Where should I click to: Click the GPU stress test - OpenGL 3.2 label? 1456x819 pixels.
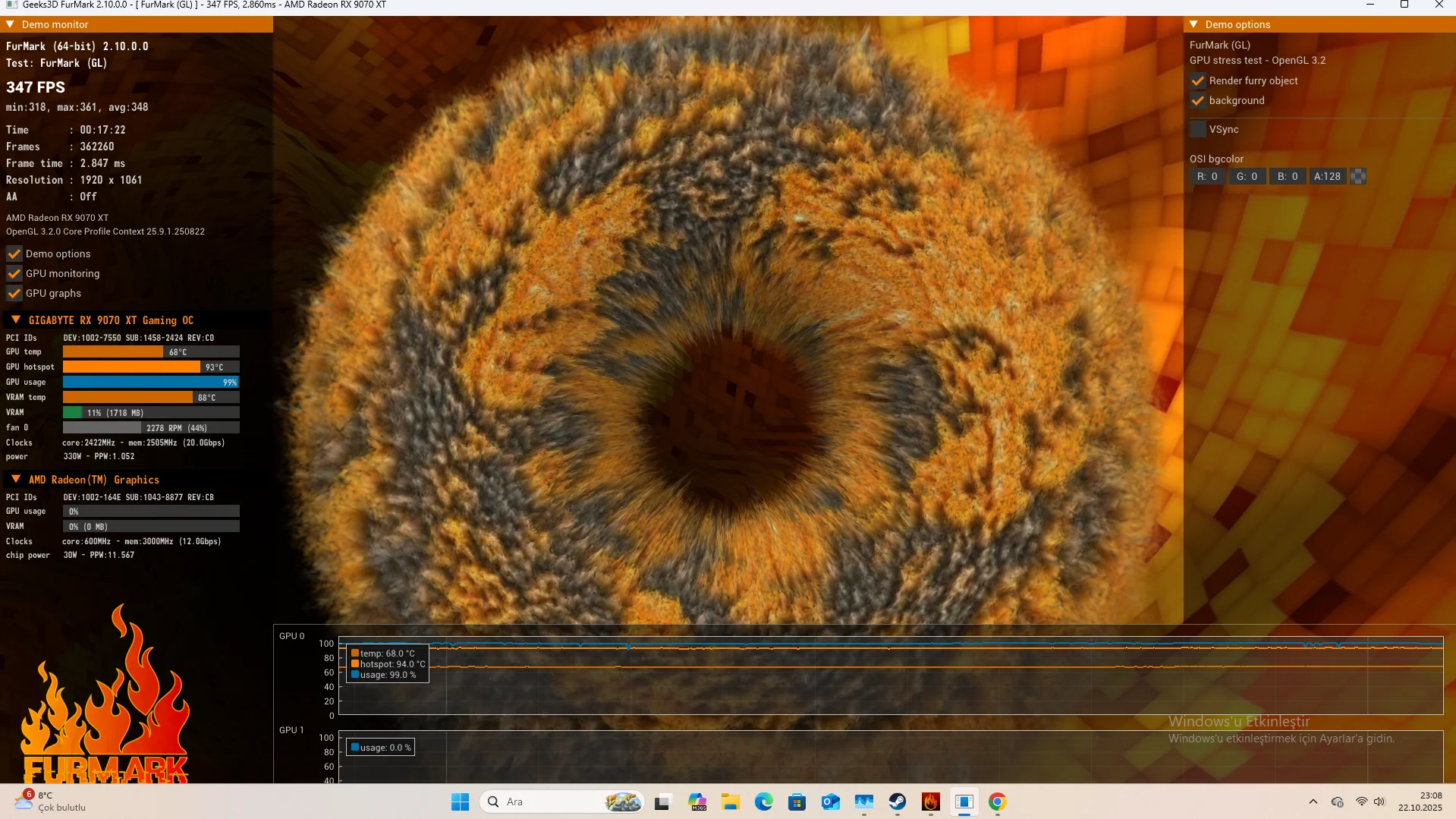pyautogui.click(x=1258, y=61)
